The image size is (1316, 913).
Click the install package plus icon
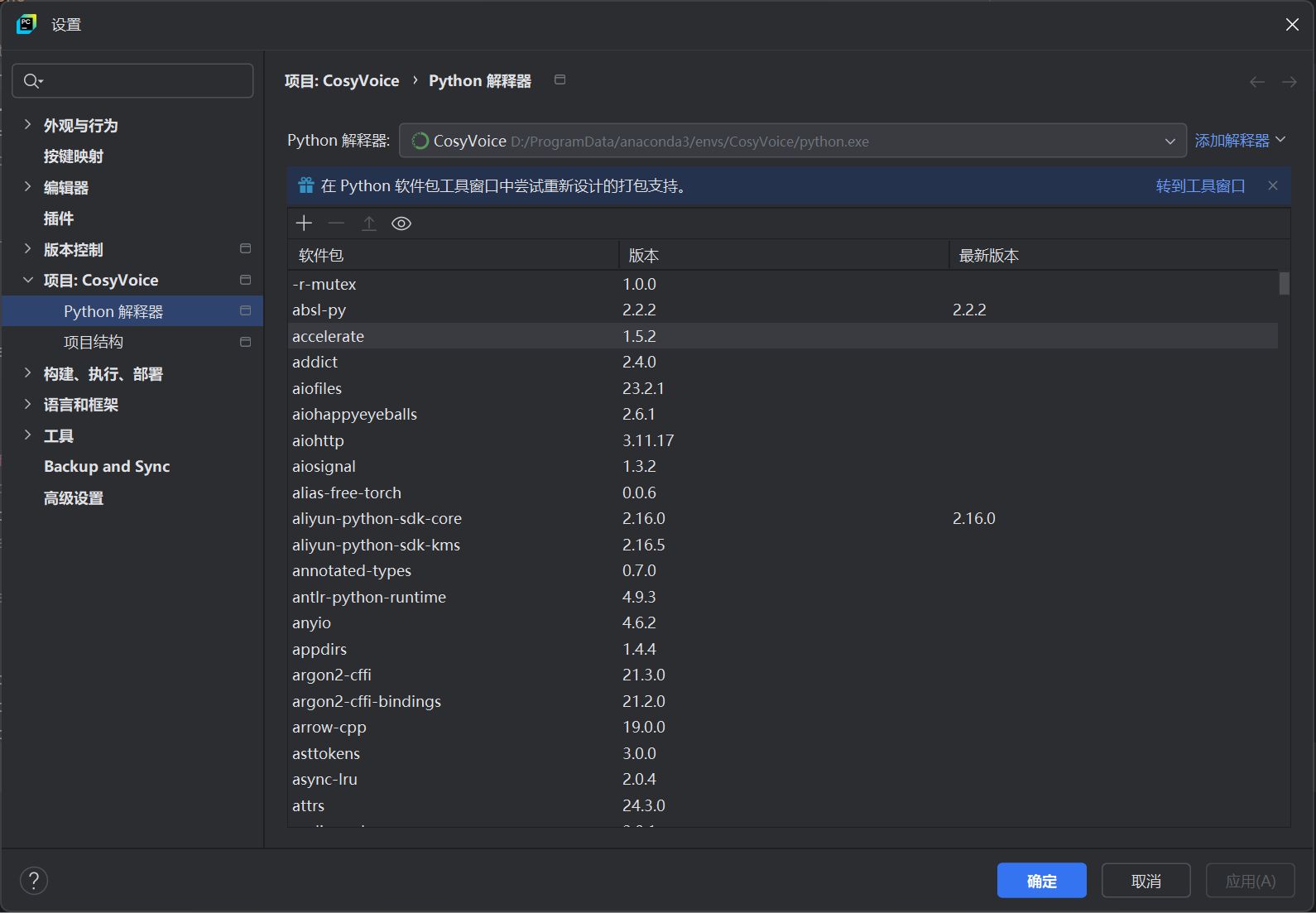pyautogui.click(x=304, y=223)
